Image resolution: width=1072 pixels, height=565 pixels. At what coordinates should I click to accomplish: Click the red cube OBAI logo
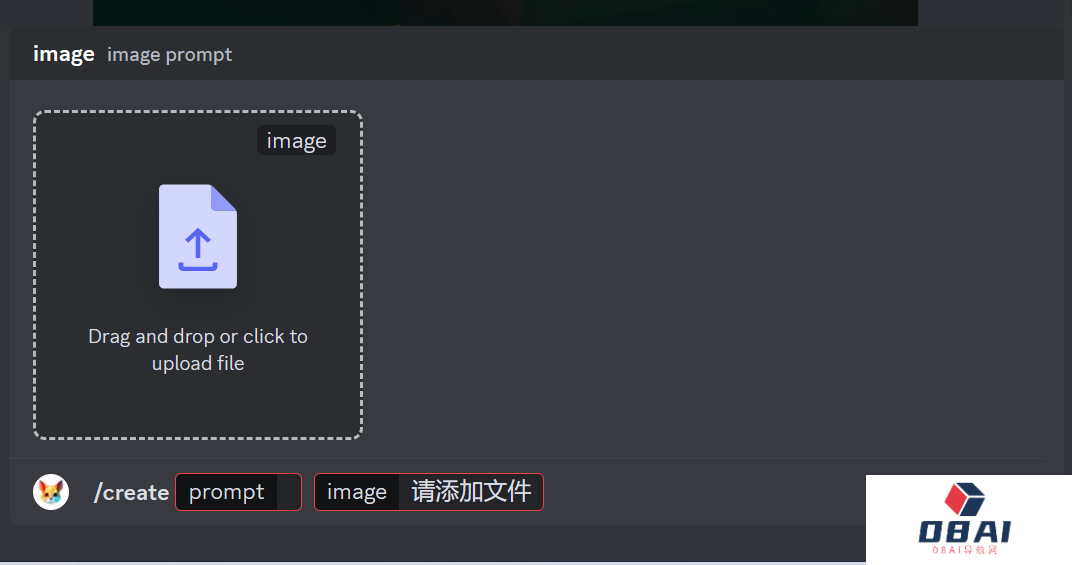pyautogui.click(x=964, y=499)
